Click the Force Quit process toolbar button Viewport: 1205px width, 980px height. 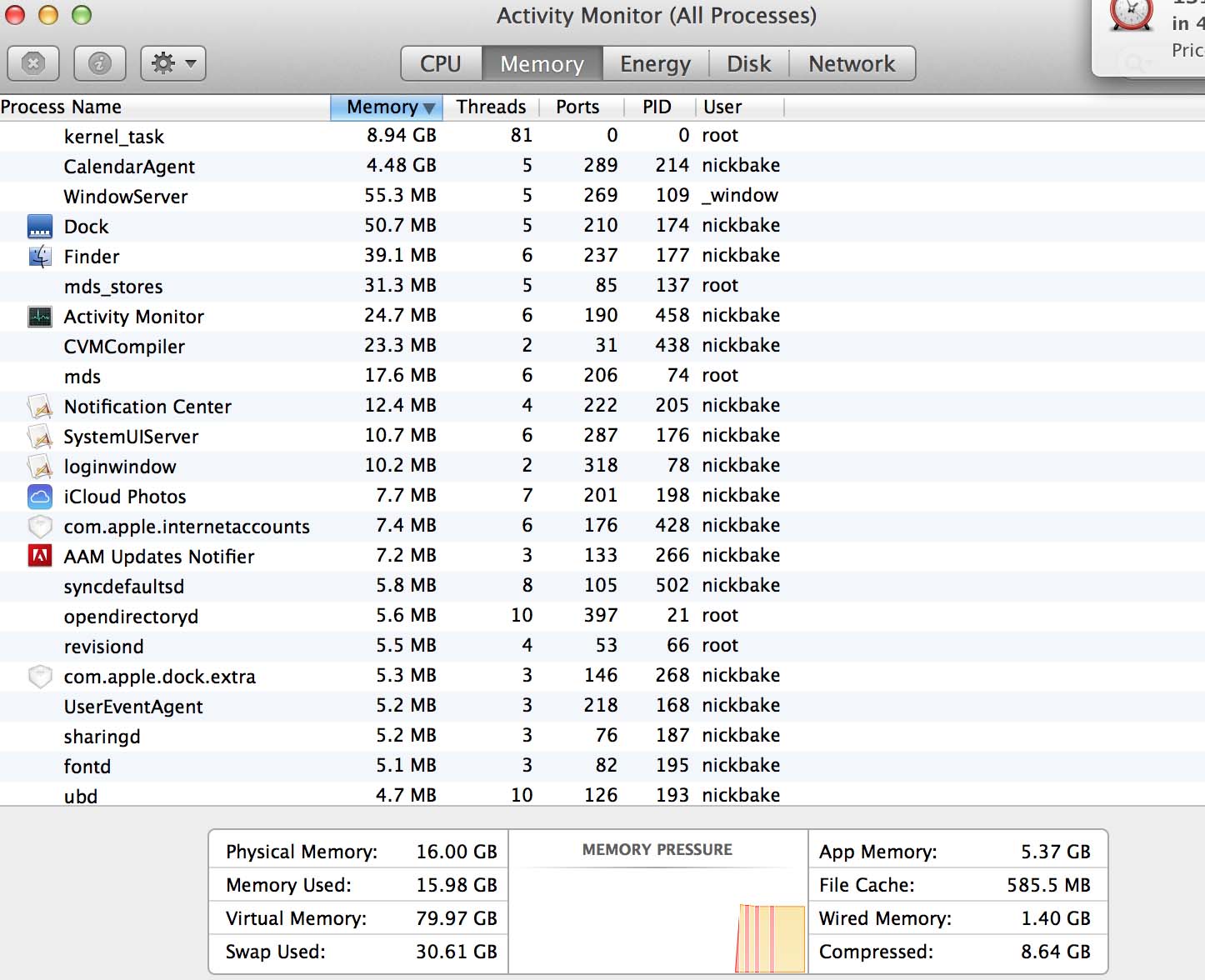(33, 63)
